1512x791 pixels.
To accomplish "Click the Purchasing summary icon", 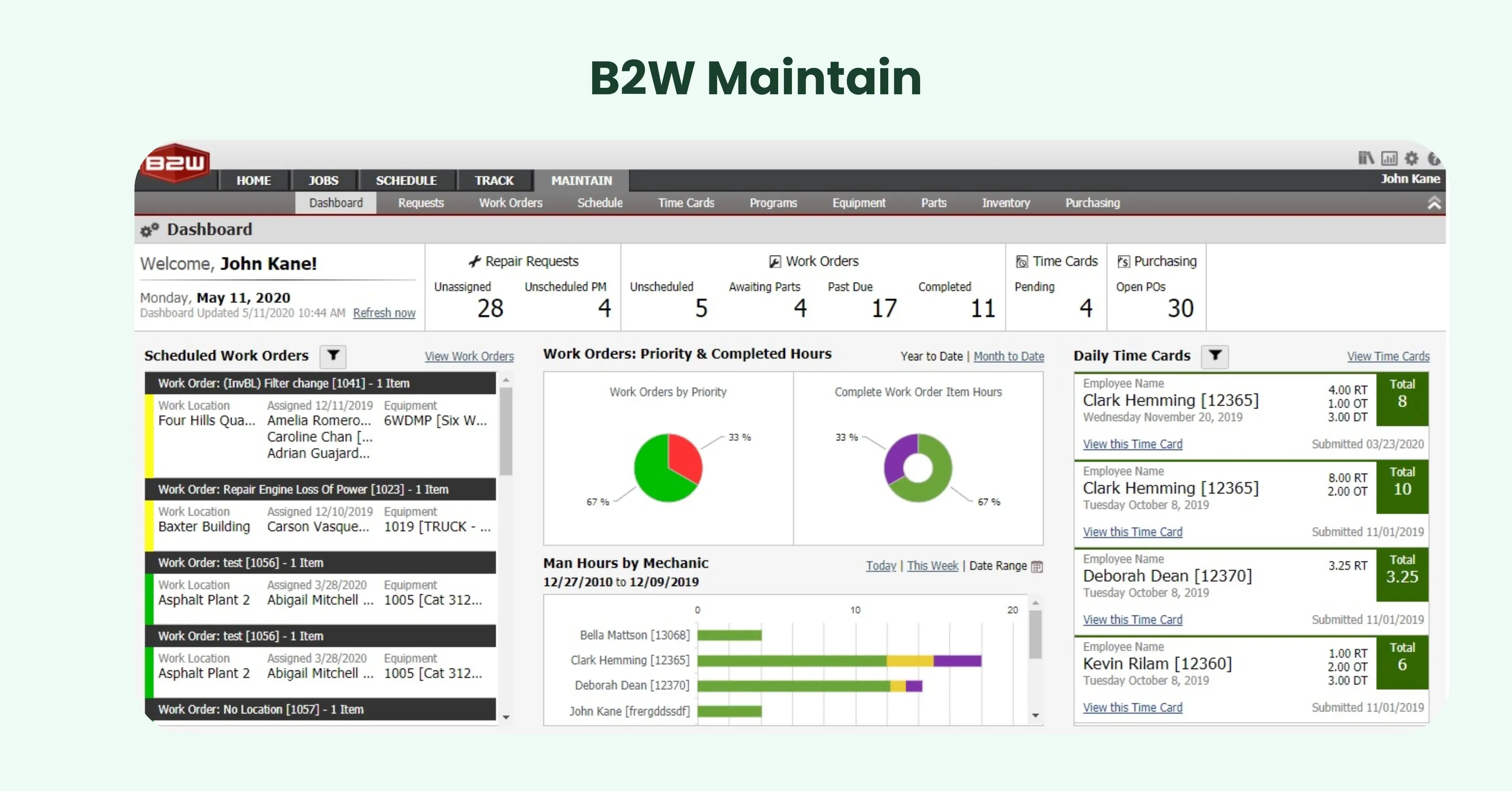I will (x=1123, y=262).
